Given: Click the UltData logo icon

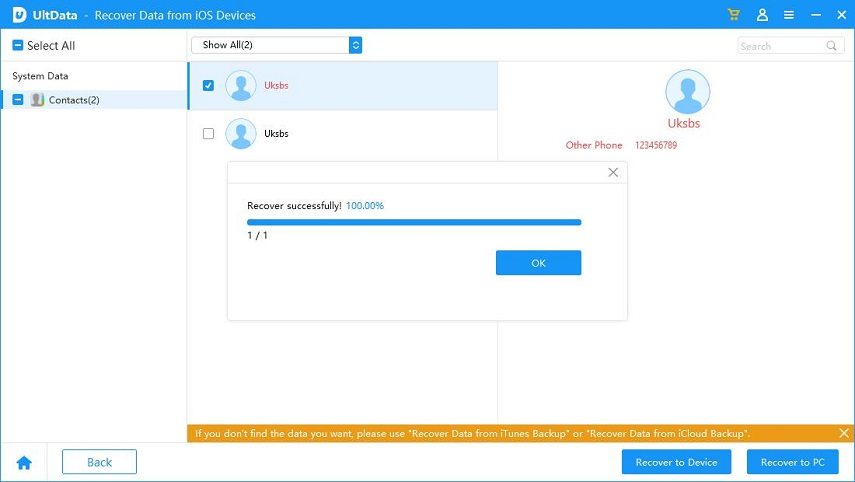Looking at the screenshot, I should [18, 15].
